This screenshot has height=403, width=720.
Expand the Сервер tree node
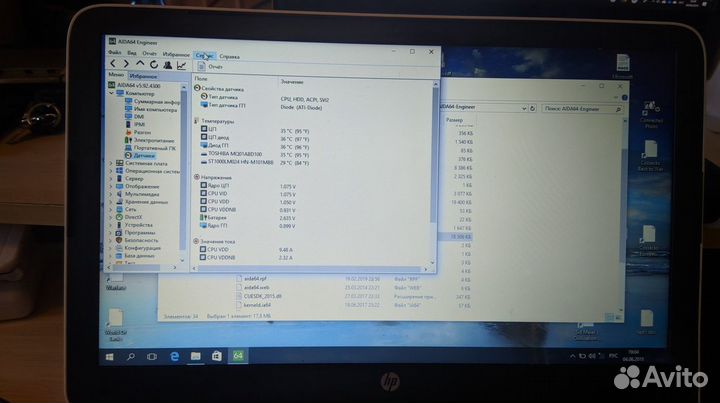coord(111,179)
